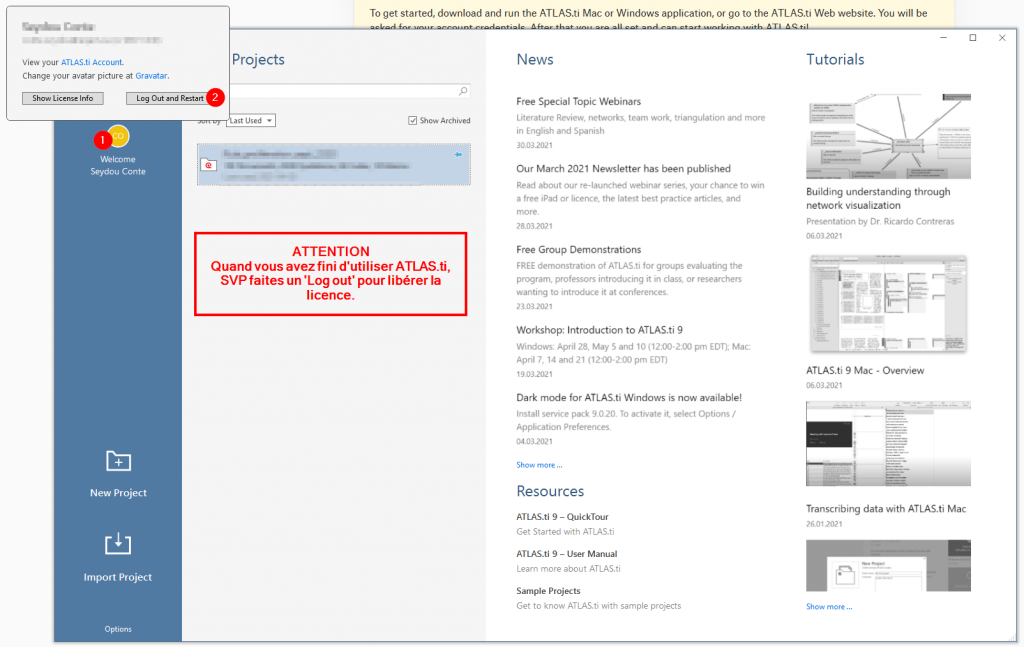The height and width of the screenshot is (647, 1024).
Task: Expand Show more under News
Action: coord(539,465)
